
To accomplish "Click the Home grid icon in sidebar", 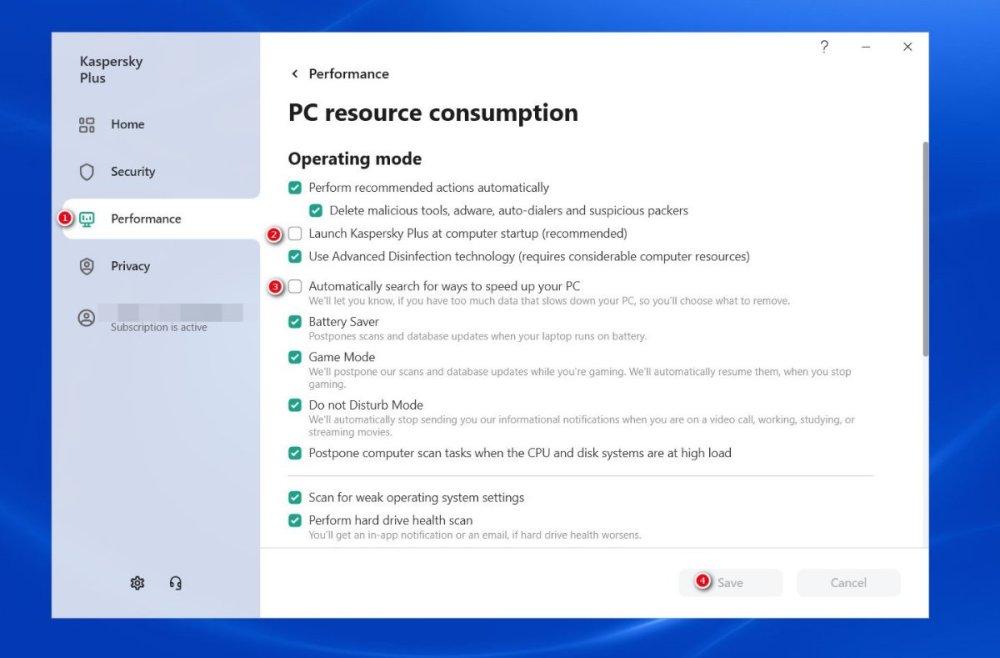I will click(87, 124).
